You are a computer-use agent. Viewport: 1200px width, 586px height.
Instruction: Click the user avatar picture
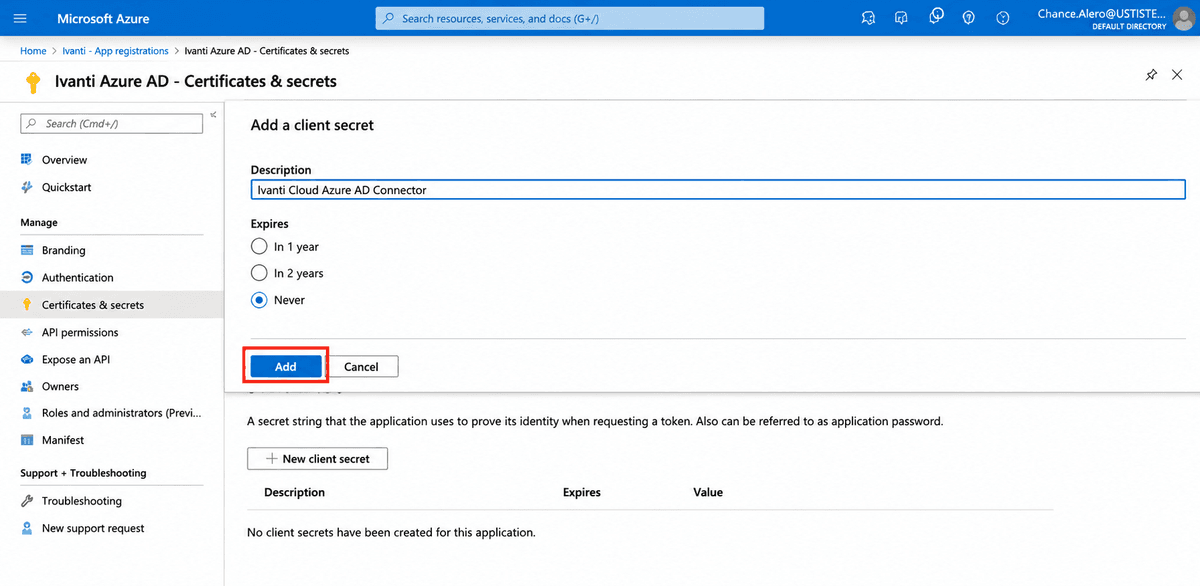pyautogui.click(x=1184, y=18)
